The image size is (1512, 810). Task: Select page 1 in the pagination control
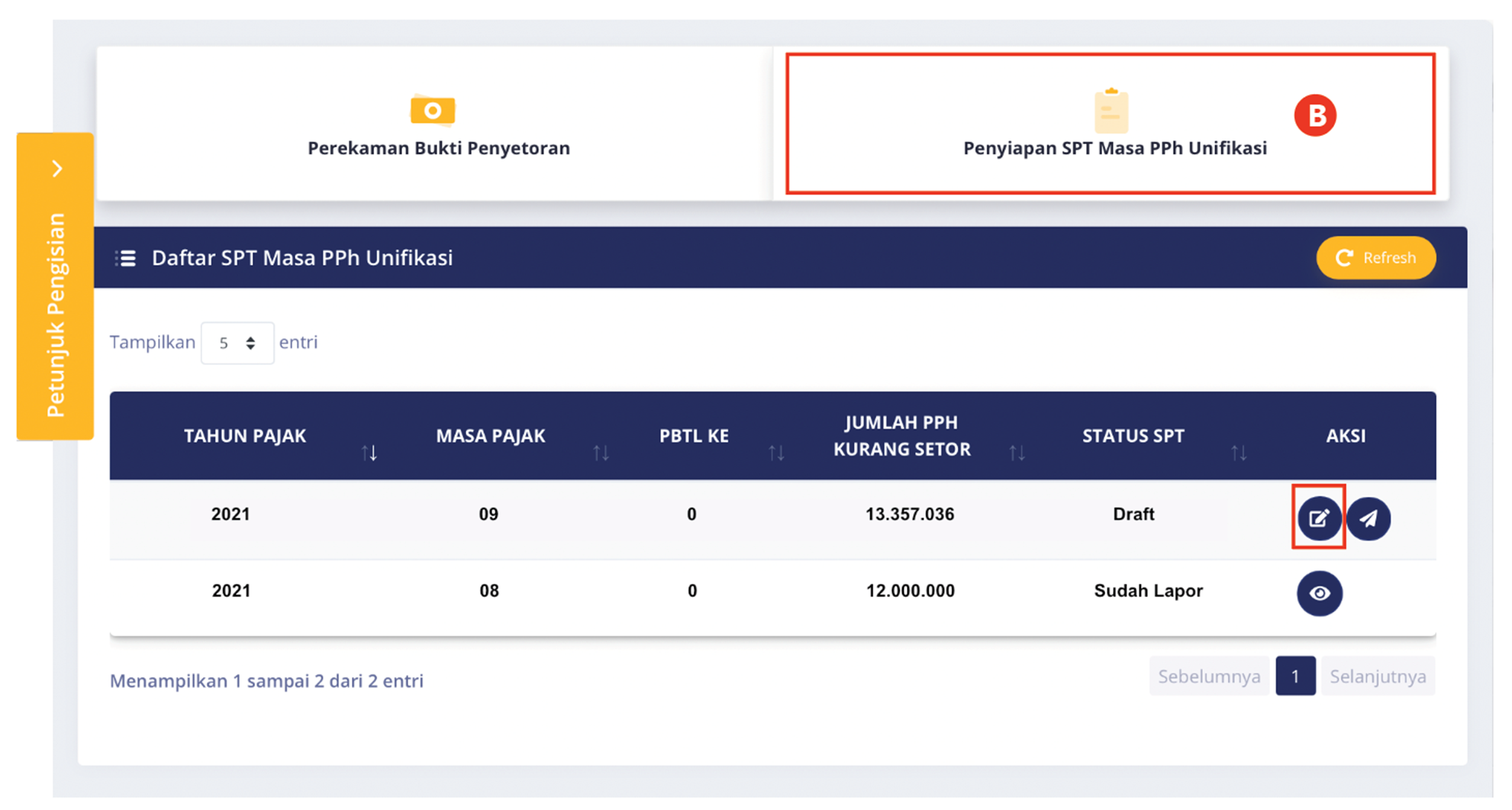pyautogui.click(x=1295, y=676)
